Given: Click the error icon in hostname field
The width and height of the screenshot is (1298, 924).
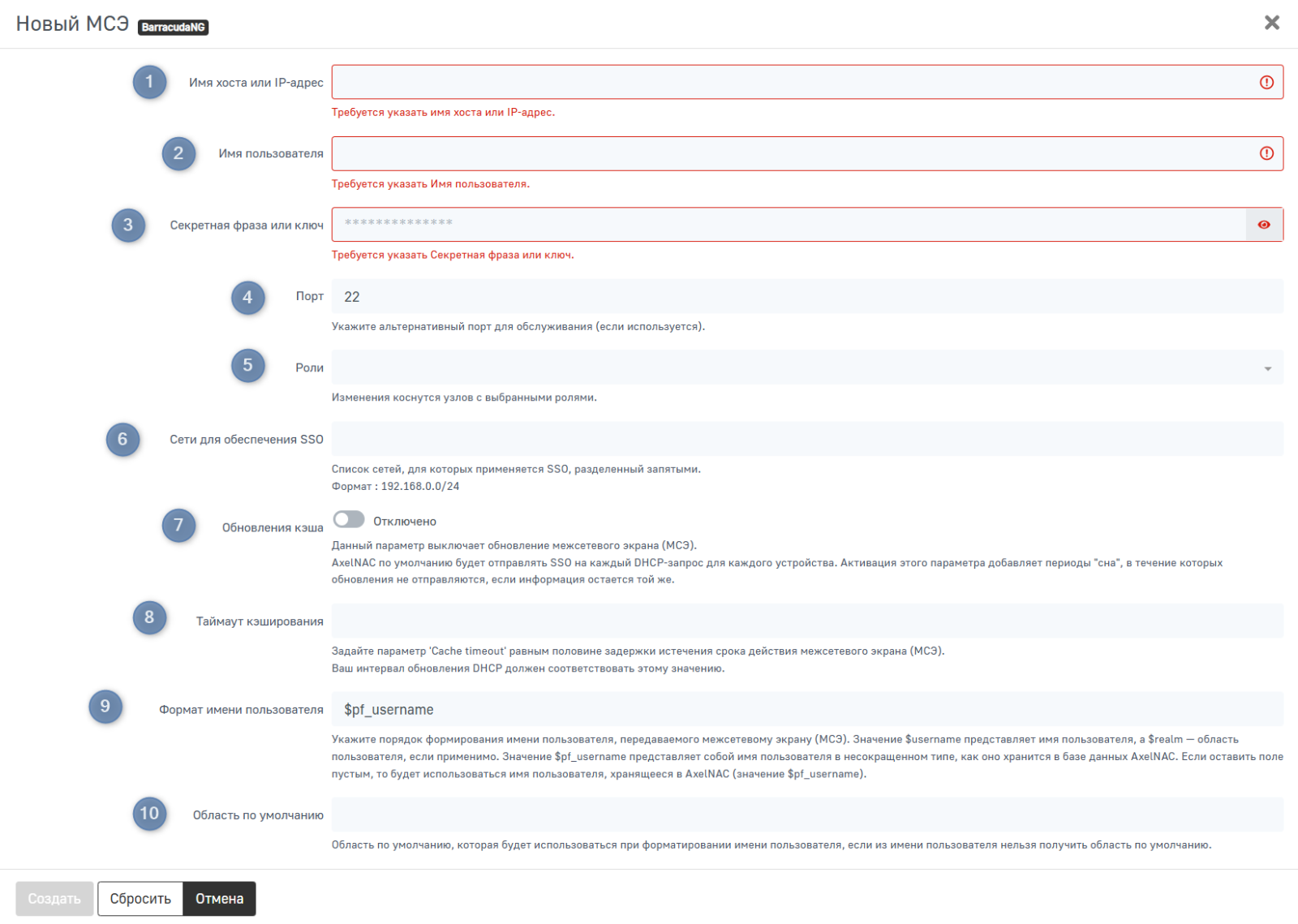Looking at the screenshot, I should pyautogui.click(x=1266, y=82).
